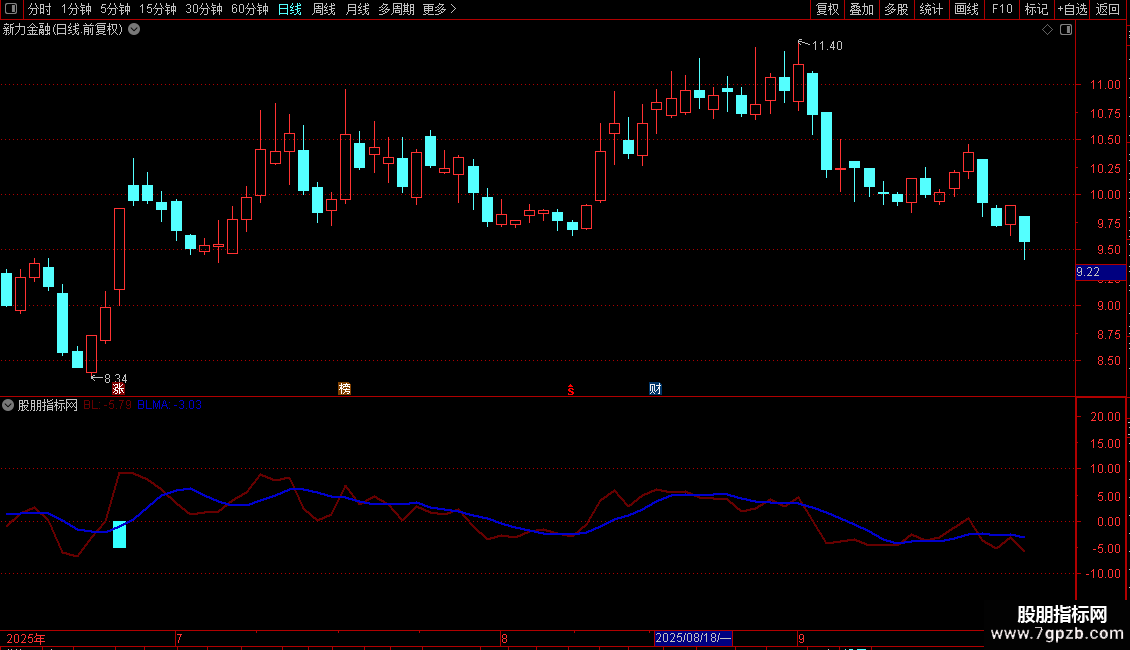
Task: Click the 新力金融(日线.前复权) chart title
Action: click(x=63, y=30)
